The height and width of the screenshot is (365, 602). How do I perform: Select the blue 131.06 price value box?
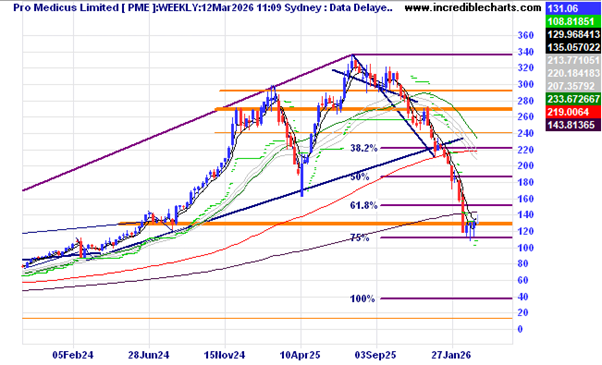[573, 8]
